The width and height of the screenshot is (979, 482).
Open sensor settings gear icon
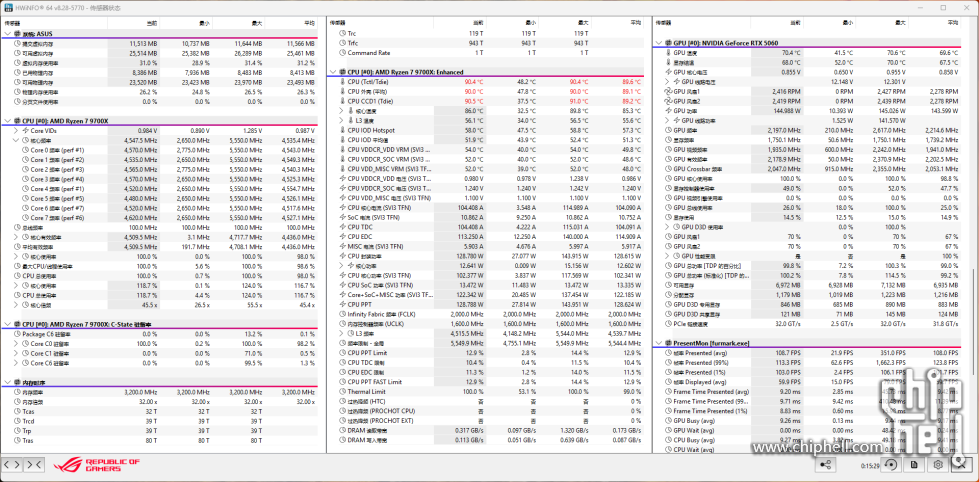click(937, 465)
